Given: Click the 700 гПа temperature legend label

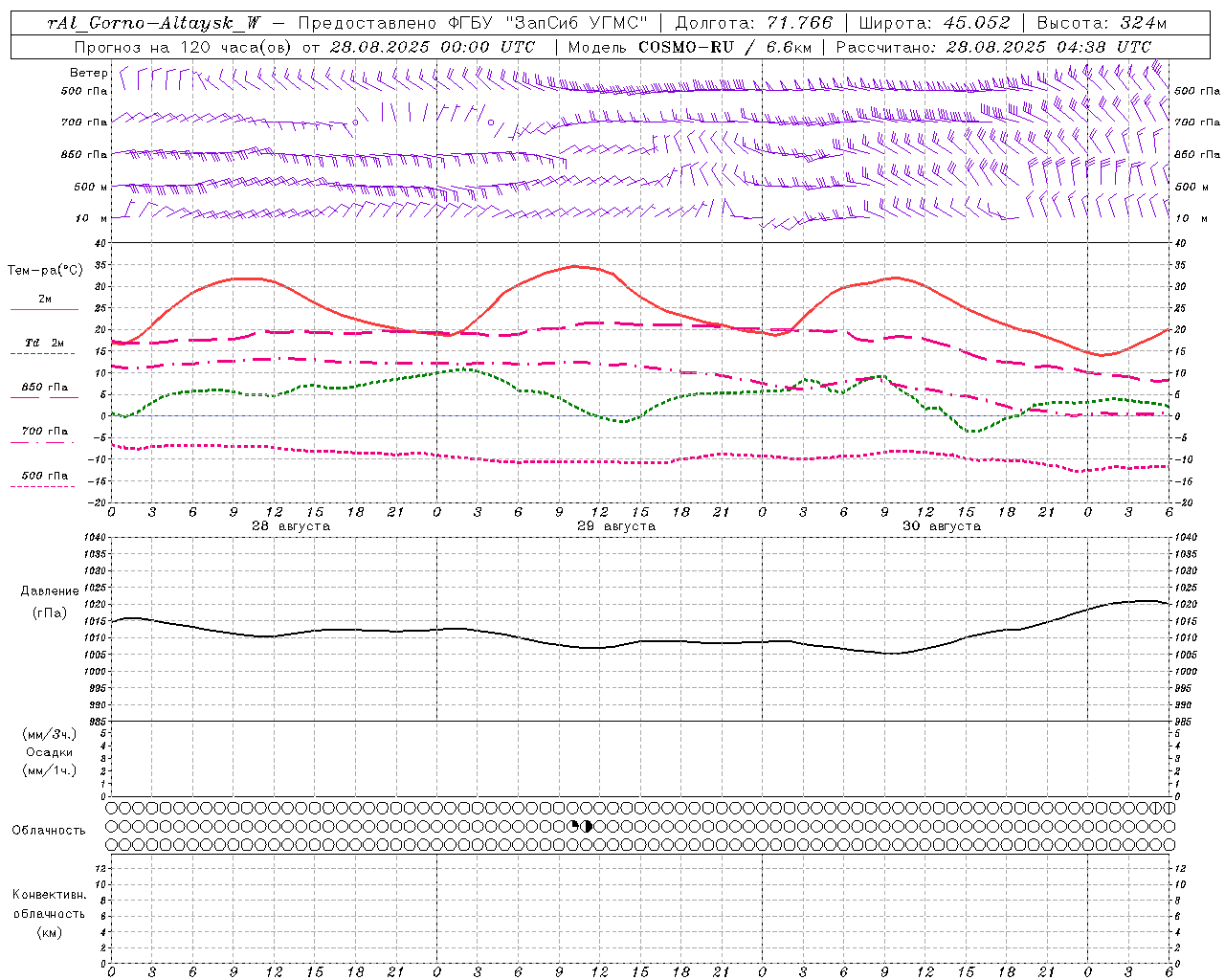Looking at the screenshot, I should 45,432.
